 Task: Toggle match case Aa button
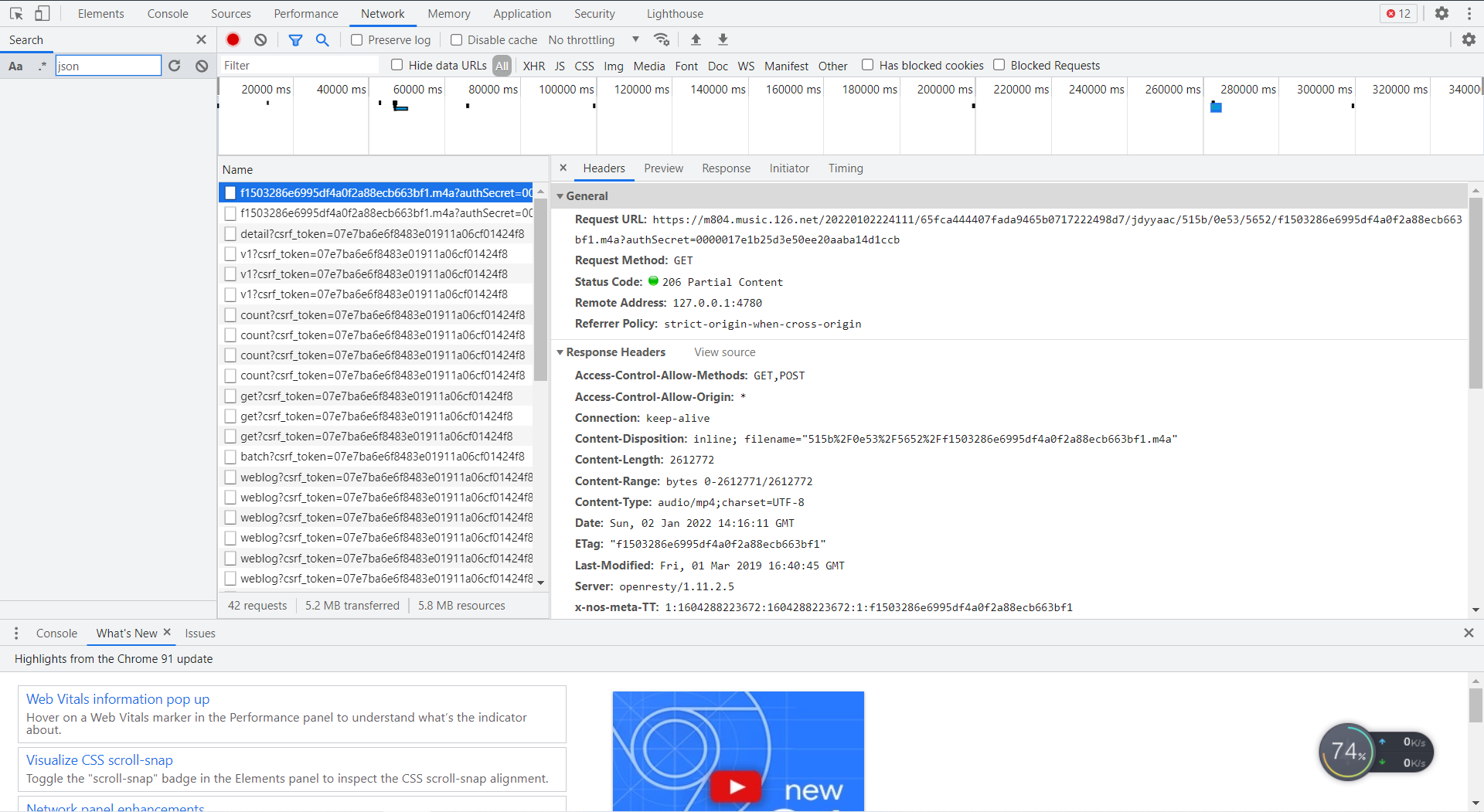pos(15,66)
